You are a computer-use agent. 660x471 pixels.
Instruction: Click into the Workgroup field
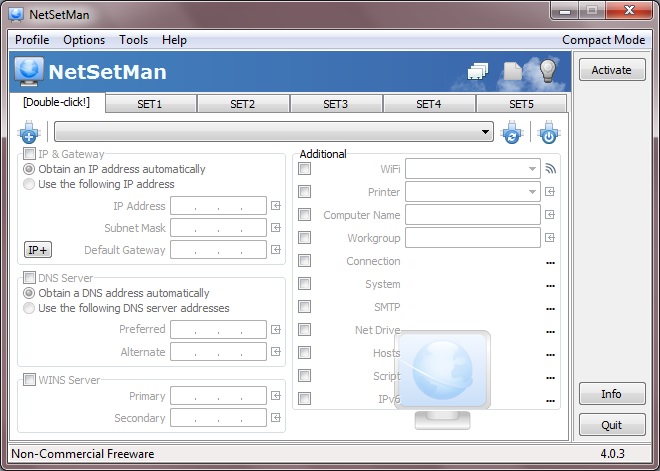pos(473,238)
